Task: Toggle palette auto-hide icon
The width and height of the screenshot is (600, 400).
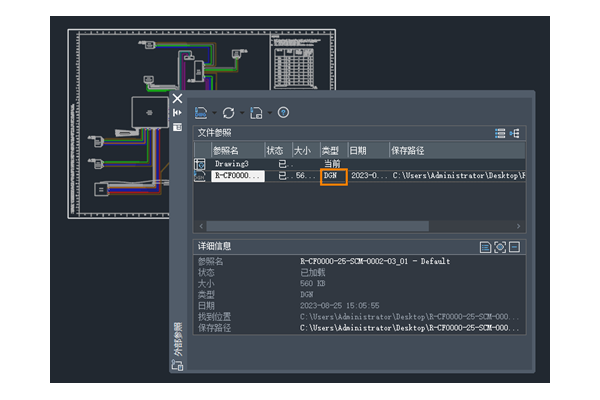Action: click(x=177, y=113)
